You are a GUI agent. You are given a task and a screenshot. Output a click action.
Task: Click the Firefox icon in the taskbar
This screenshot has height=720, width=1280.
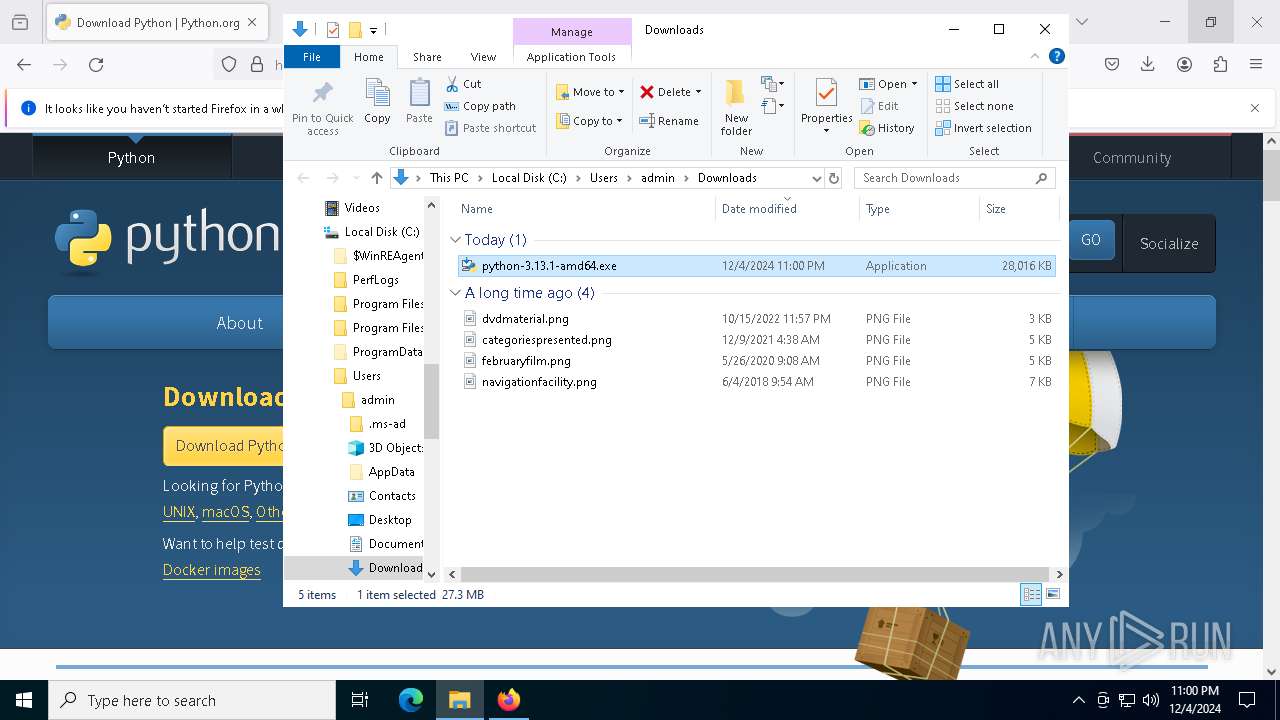click(x=509, y=700)
